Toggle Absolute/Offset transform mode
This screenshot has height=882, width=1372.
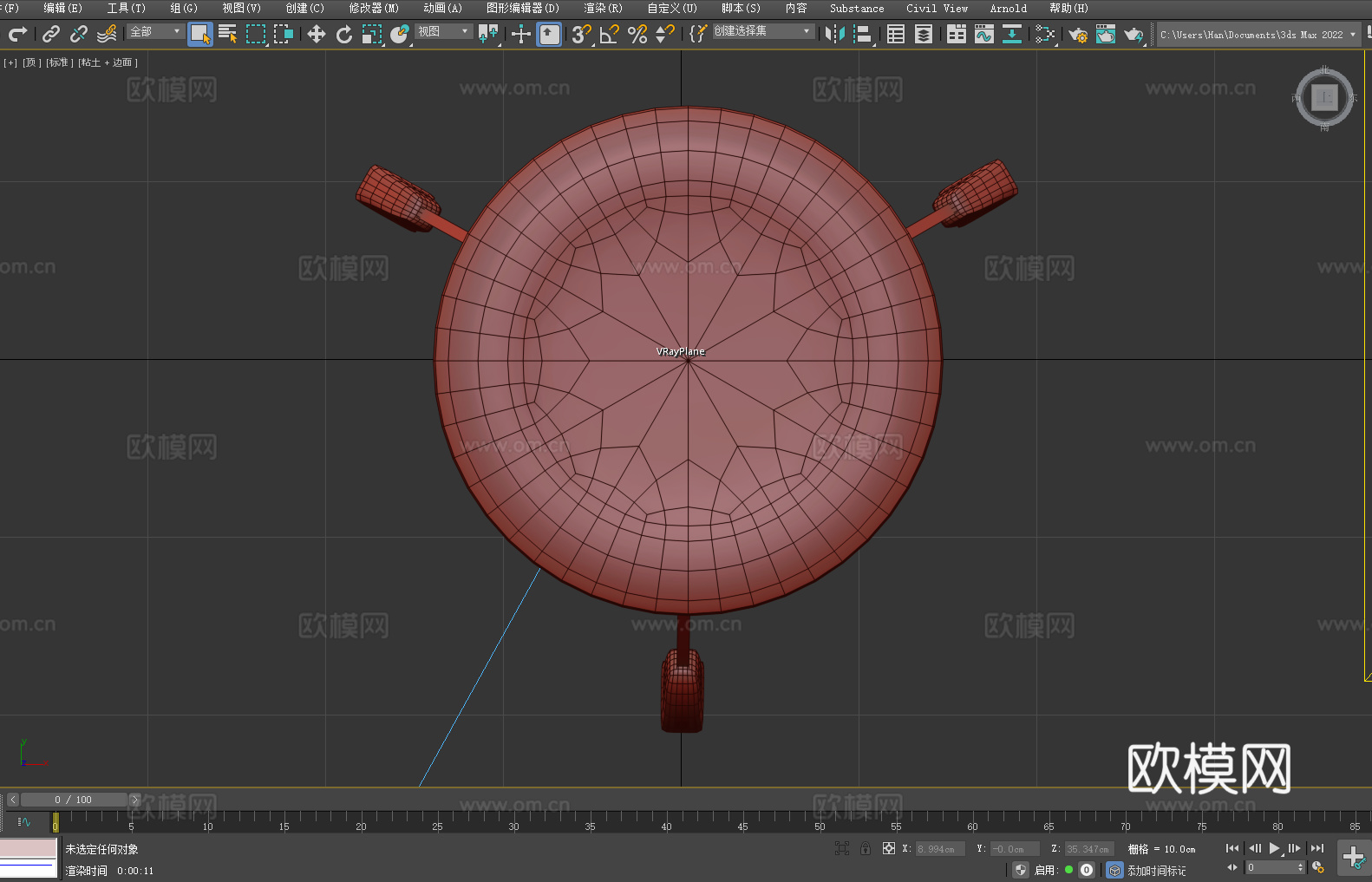[x=889, y=848]
